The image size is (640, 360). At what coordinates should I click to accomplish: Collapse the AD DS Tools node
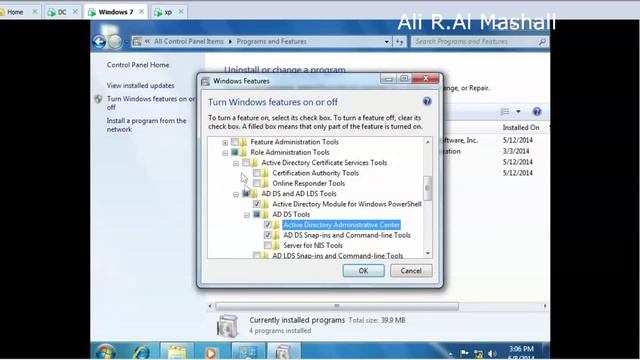click(247, 215)
